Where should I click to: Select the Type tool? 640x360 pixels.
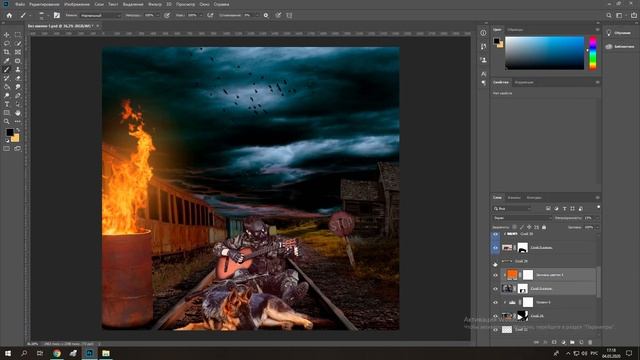pos(7,104)
